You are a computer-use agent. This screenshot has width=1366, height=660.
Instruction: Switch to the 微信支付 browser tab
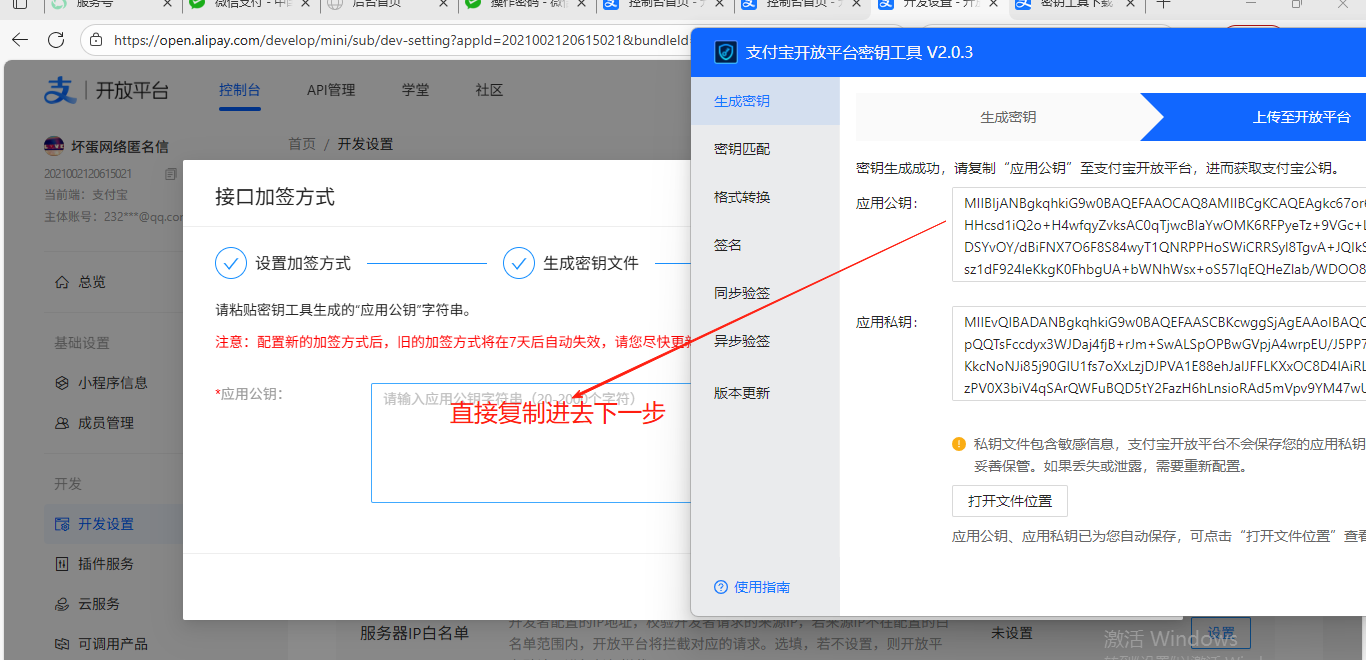(250, 4)
